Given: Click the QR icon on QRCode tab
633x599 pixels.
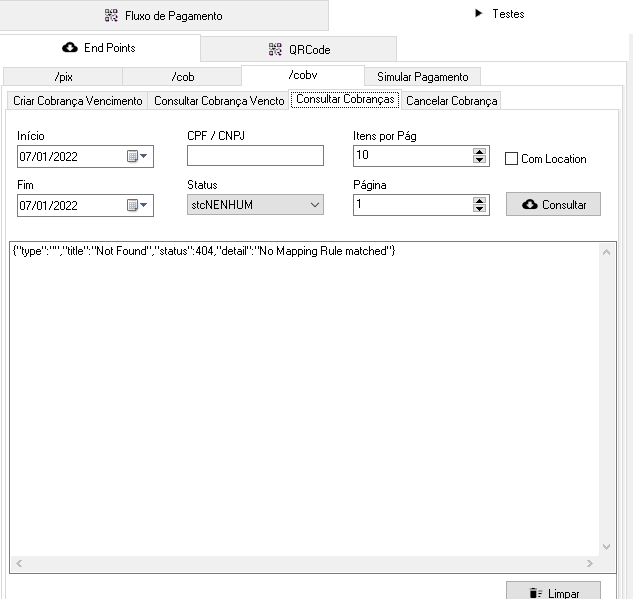Looking at the screenshot, I should [x=275, y=49].
